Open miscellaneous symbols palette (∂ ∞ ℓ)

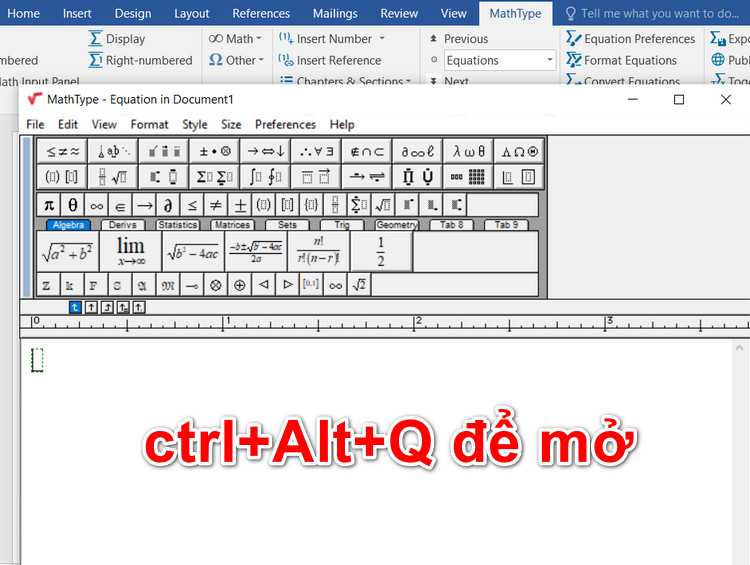(x=418, y=152)
